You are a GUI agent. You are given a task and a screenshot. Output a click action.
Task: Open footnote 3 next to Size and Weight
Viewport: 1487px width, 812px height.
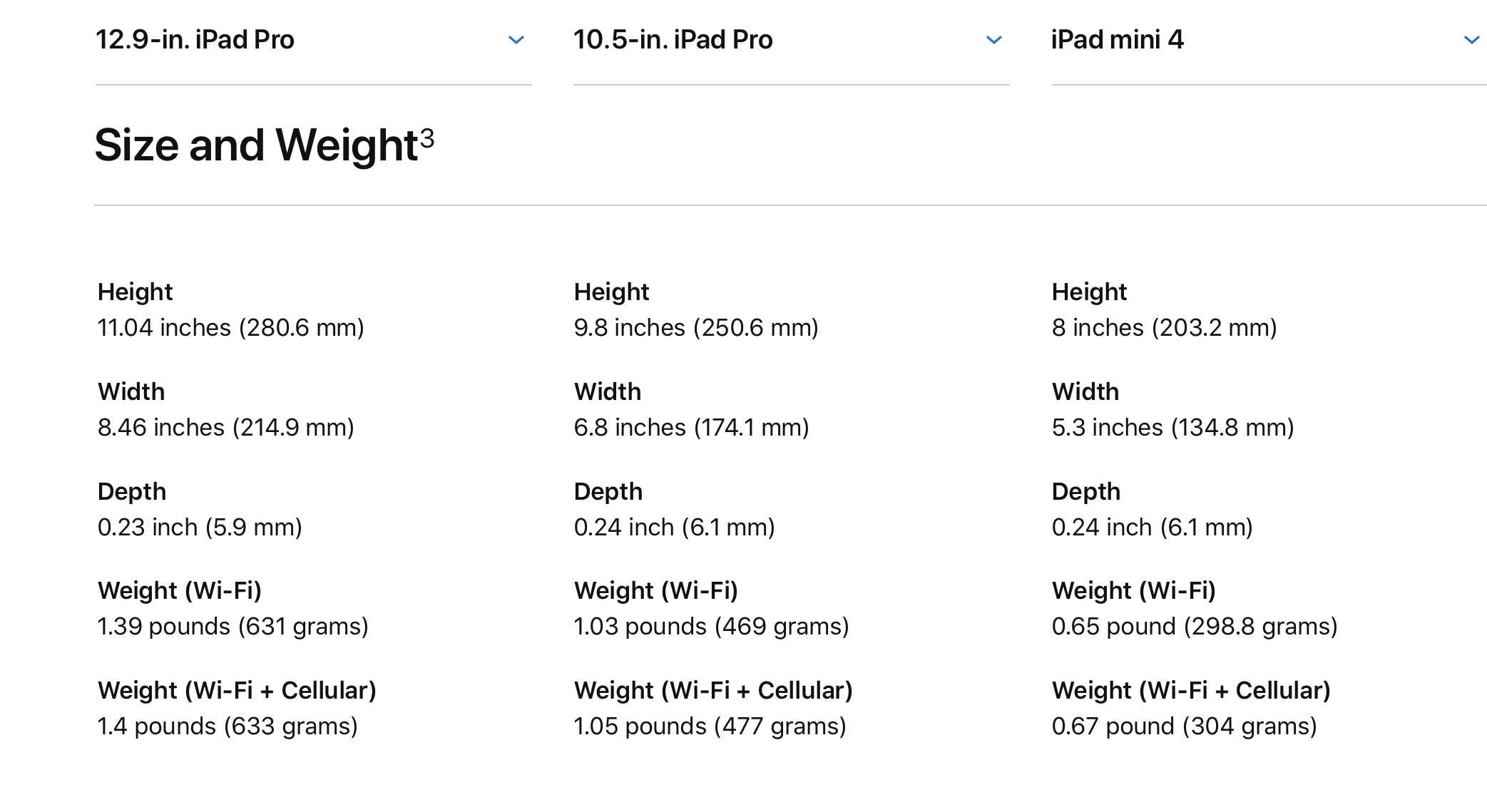click(x=427, y=136)
